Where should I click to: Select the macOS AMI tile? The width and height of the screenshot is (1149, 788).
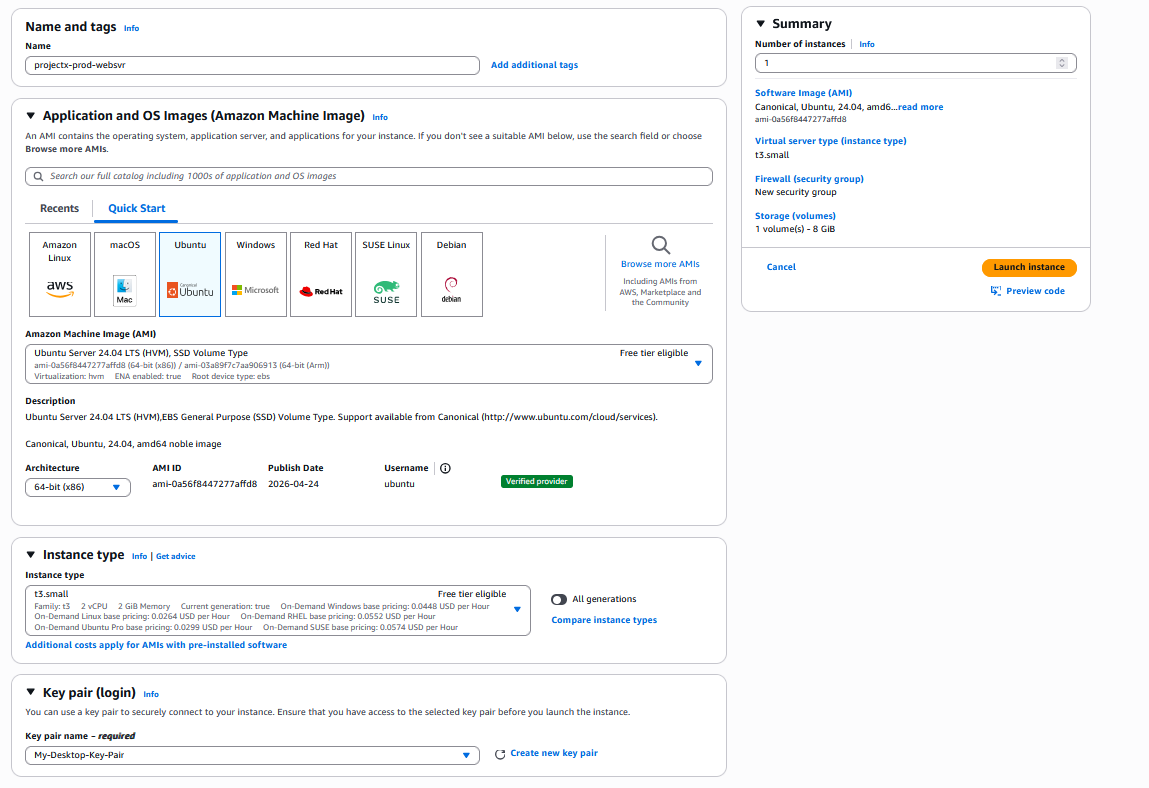pyautogui.click(x=125, y=274)
